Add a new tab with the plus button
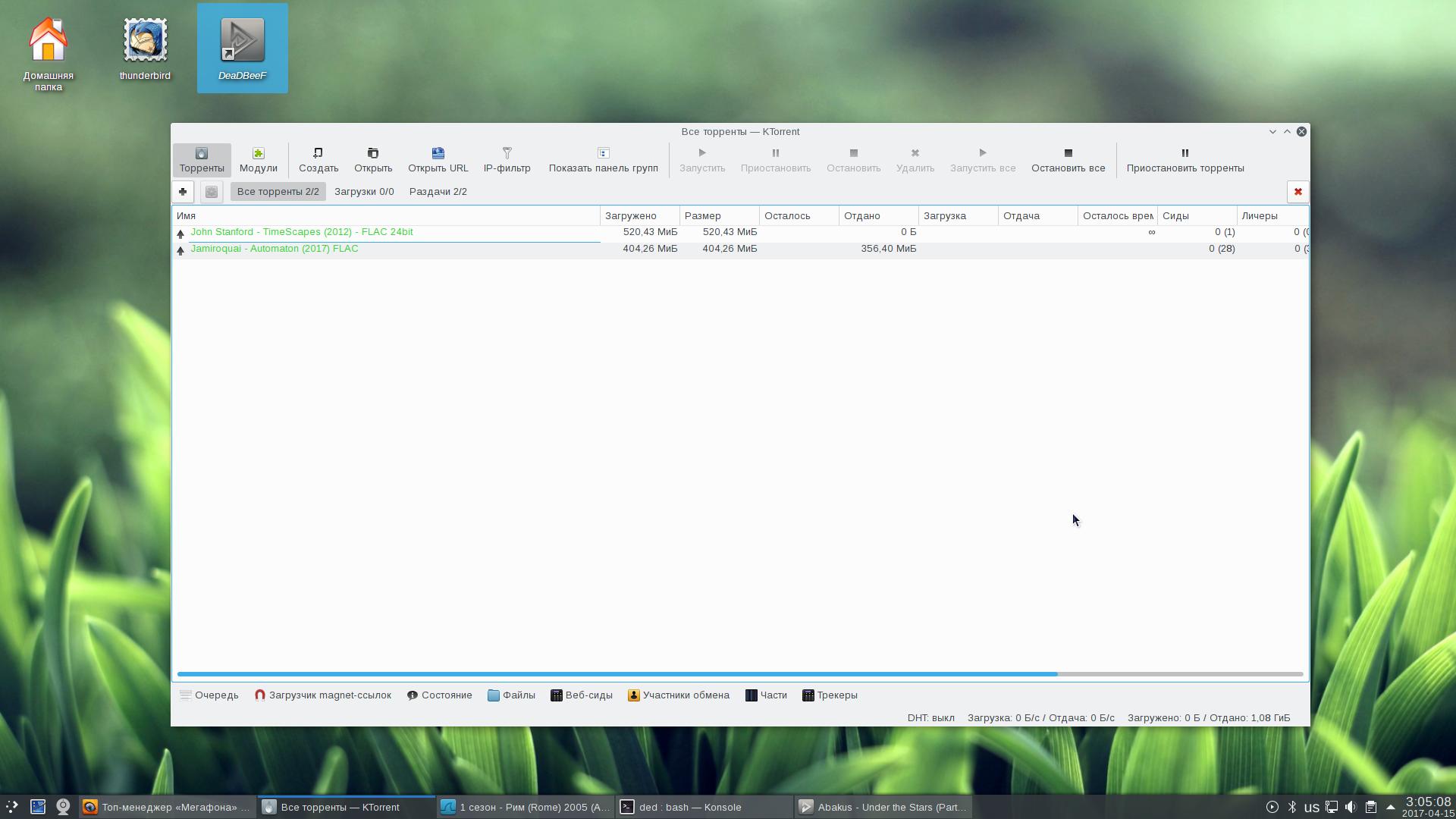Viewport: 1456px width, 819px height. 183,192
